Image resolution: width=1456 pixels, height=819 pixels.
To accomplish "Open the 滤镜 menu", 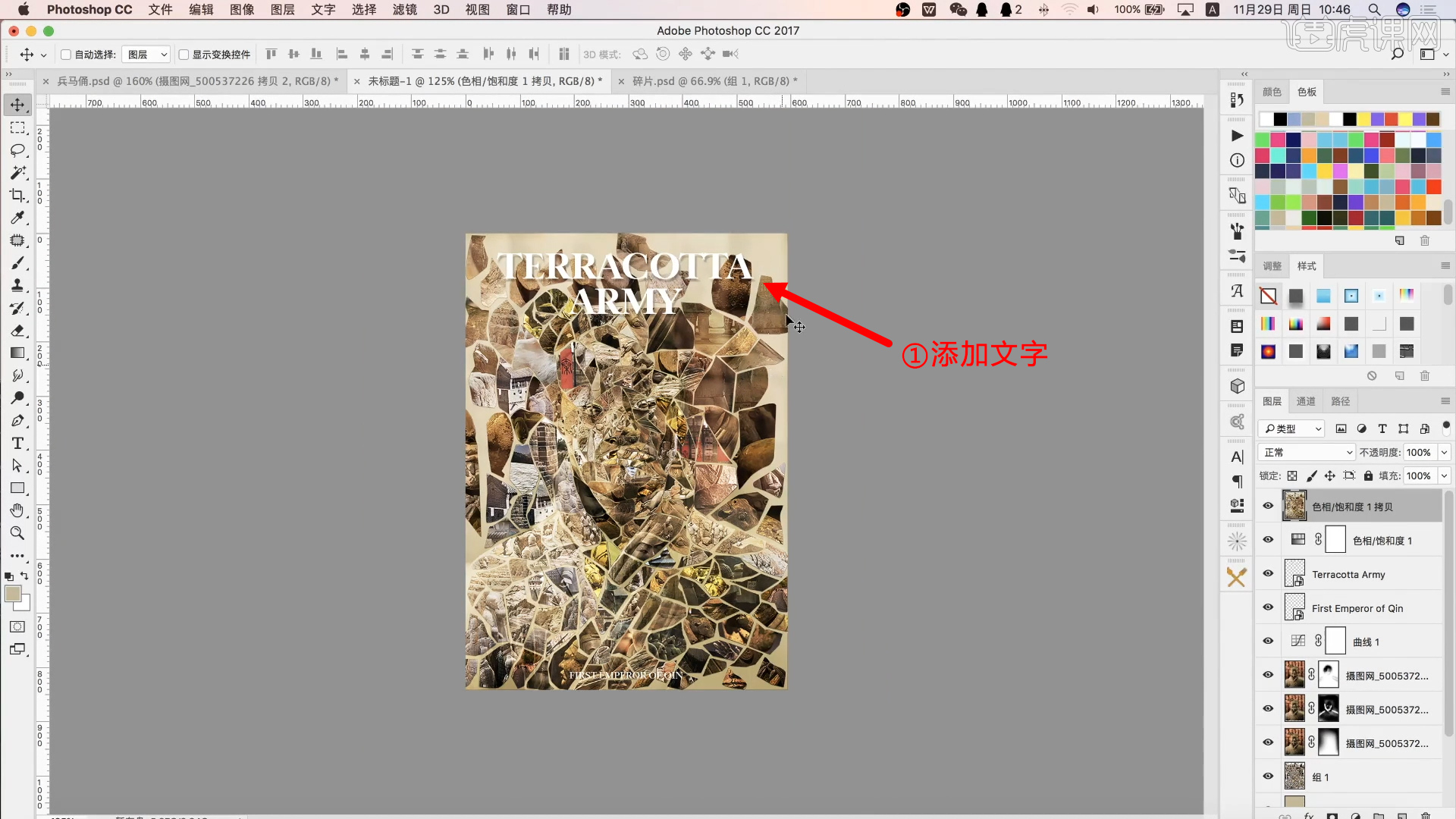I will [404, 9].
